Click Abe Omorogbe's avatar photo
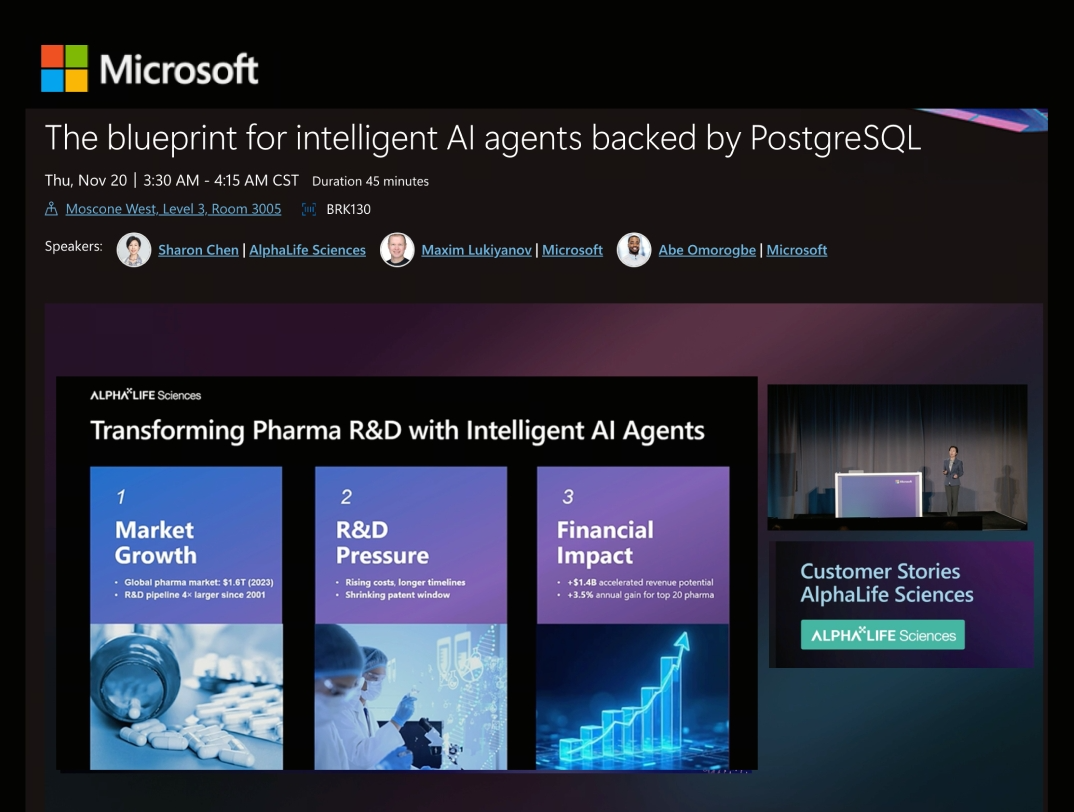The image size is (1074, 812). point(634,250)
